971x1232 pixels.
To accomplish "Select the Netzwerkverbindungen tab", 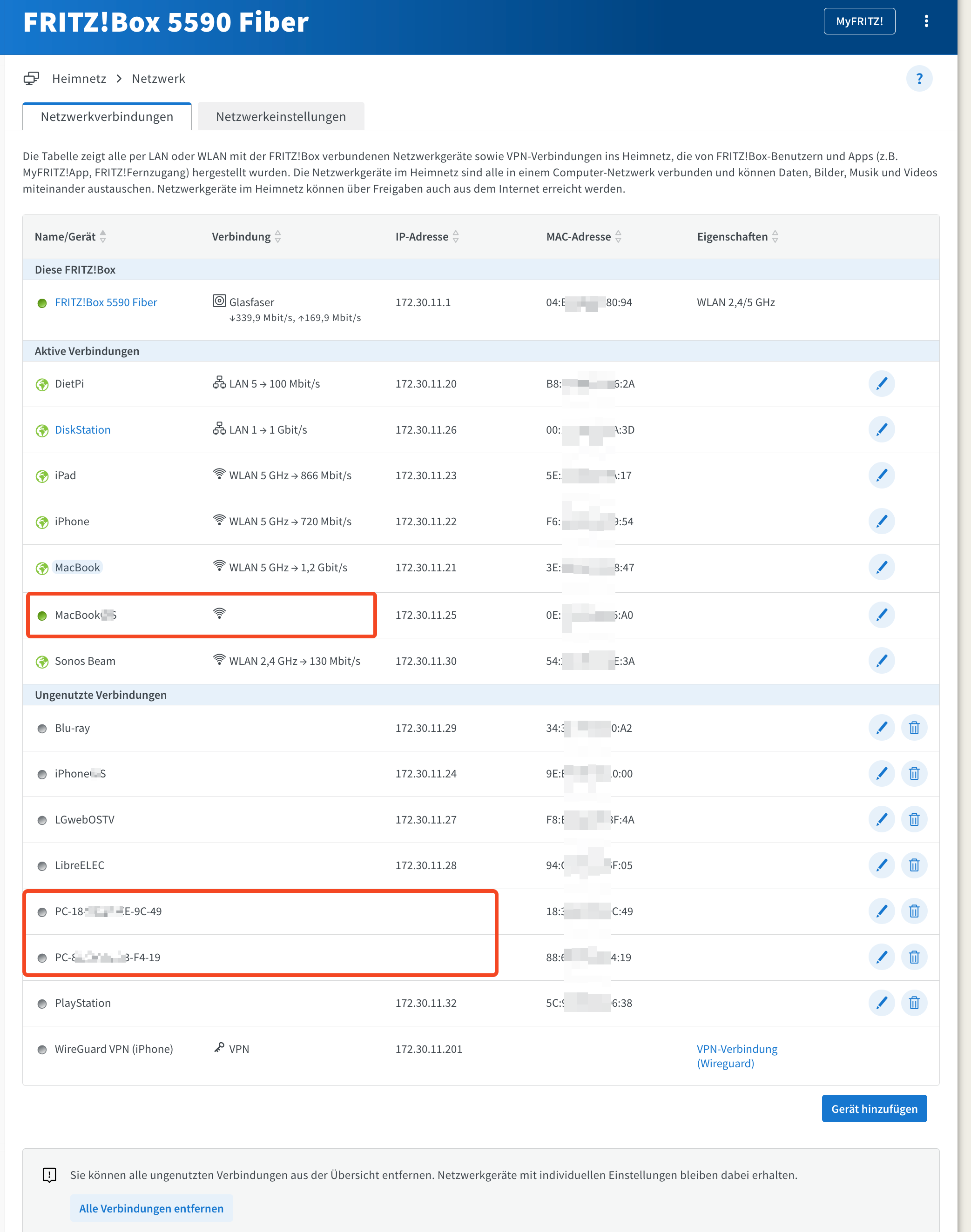I will coord(107,116).
